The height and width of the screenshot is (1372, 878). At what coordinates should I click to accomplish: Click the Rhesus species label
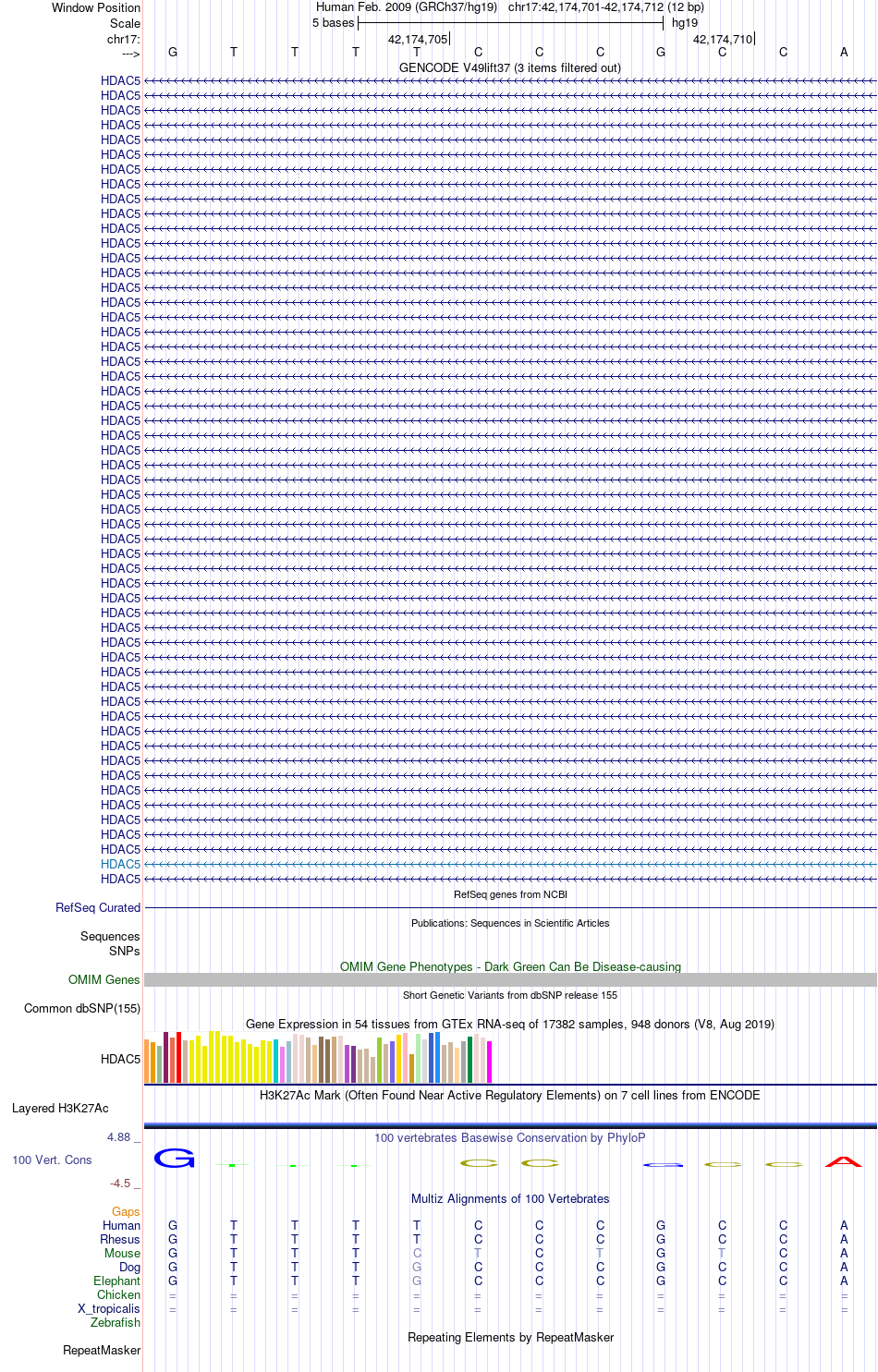click(x=120, y=1239)
